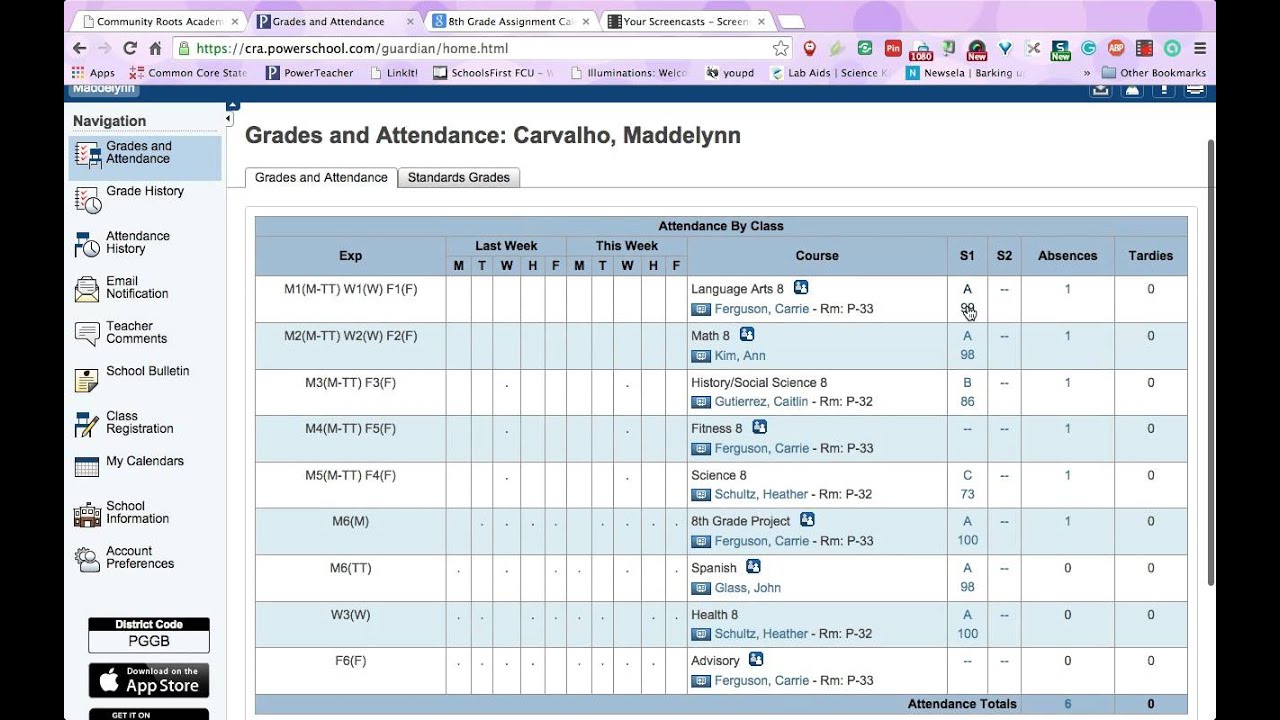This screenshot has width=1280, height=720.
Task: Open Language Arts 8 absences count
Action: click(x=1067, y=289)
